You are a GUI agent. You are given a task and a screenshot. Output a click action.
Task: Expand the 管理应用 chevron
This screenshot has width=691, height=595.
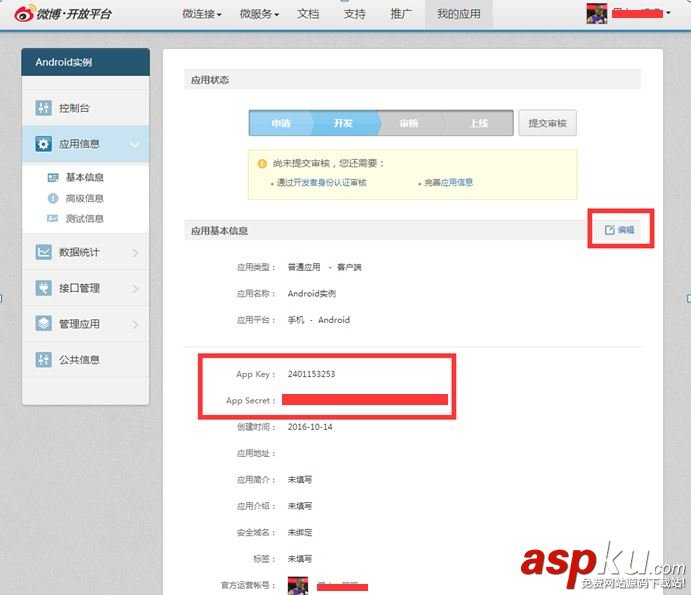tap(135, 324)
